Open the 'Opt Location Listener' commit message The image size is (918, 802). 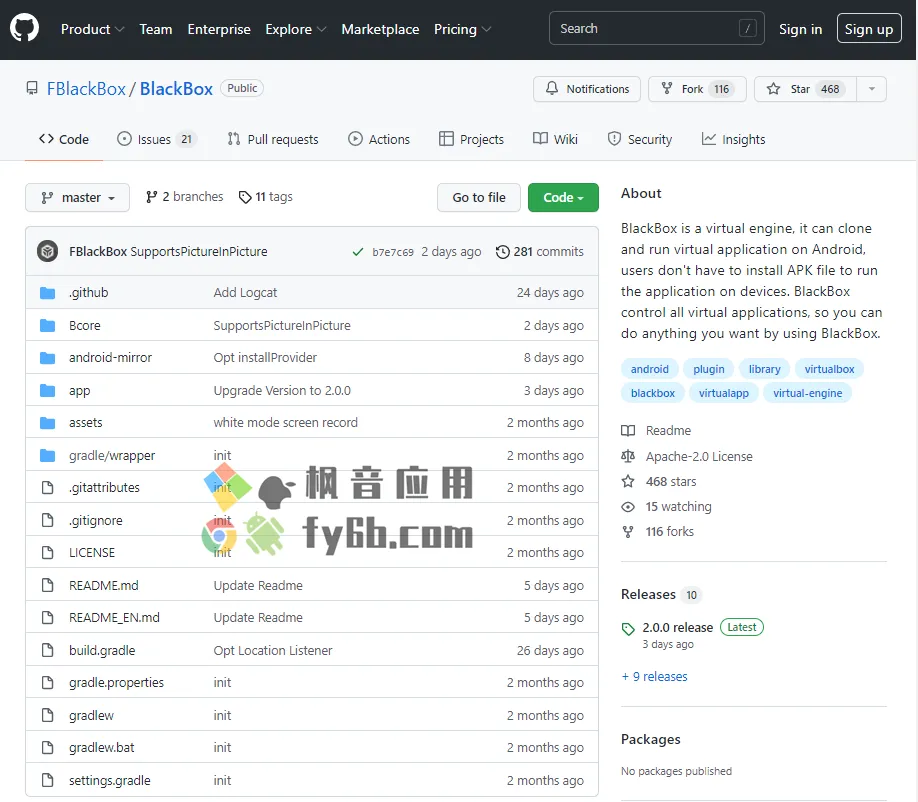[273, 650]
